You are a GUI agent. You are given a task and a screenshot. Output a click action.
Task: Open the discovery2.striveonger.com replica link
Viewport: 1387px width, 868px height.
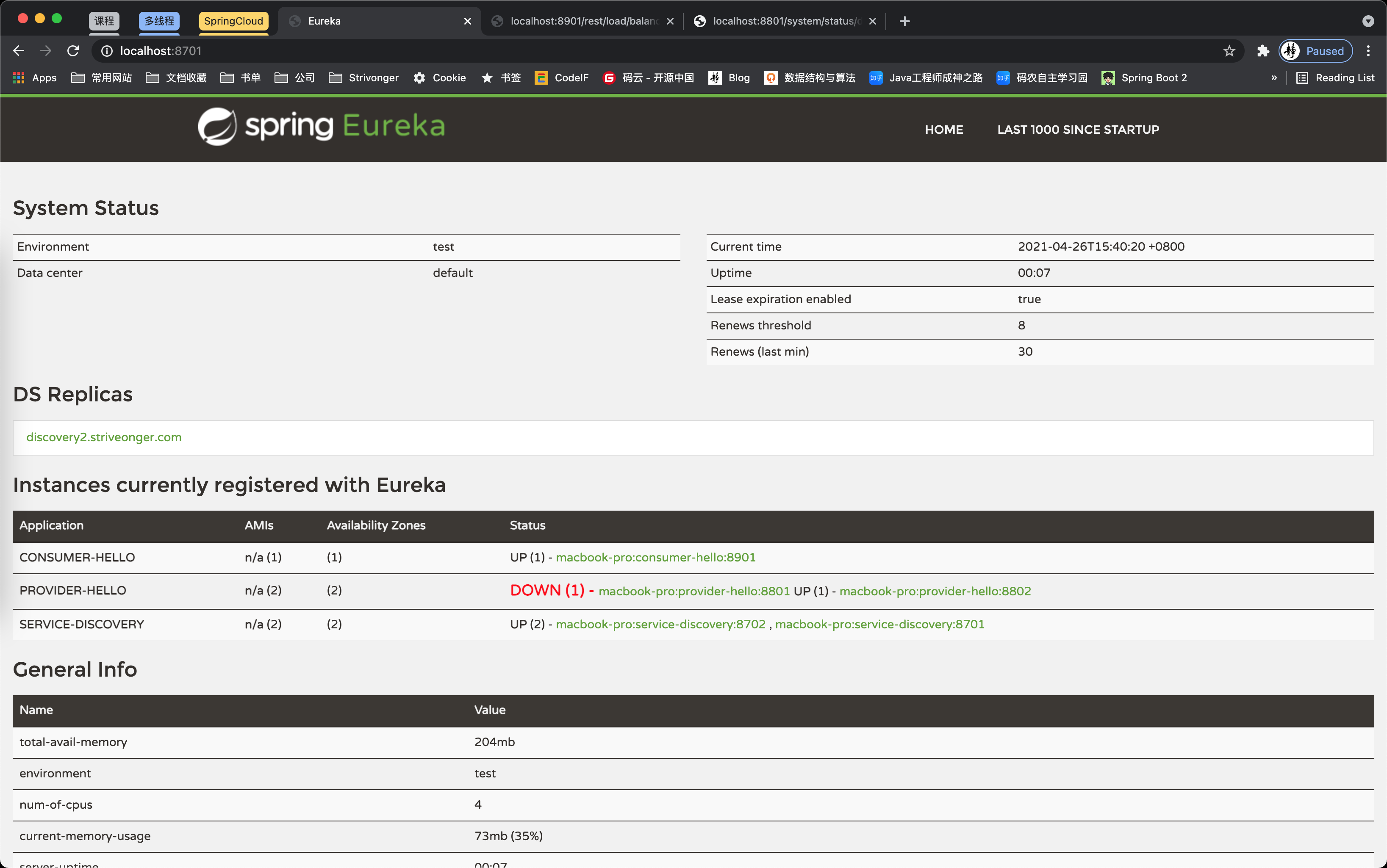(104, 437)
